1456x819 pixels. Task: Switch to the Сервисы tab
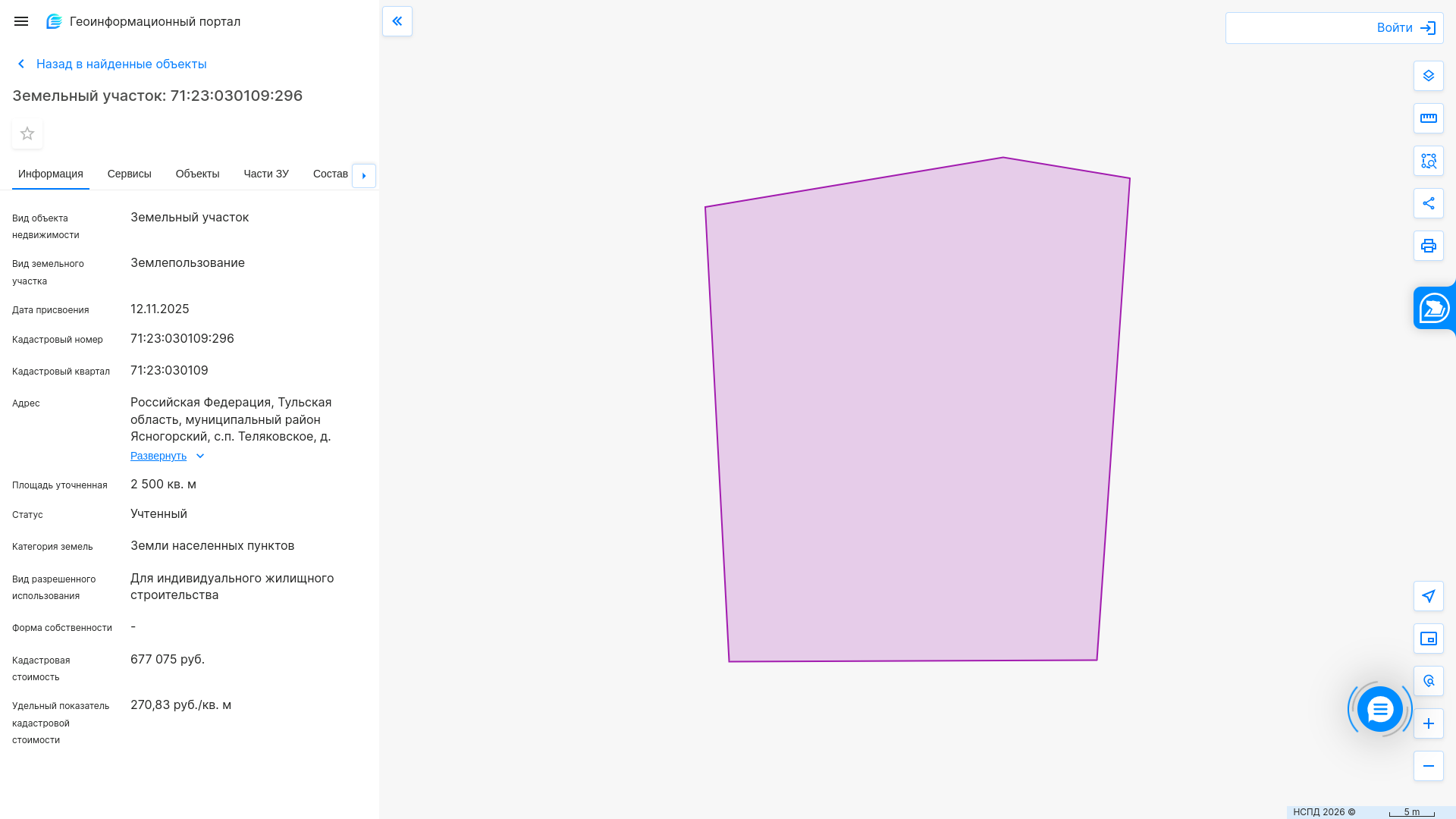click(130, 174)
